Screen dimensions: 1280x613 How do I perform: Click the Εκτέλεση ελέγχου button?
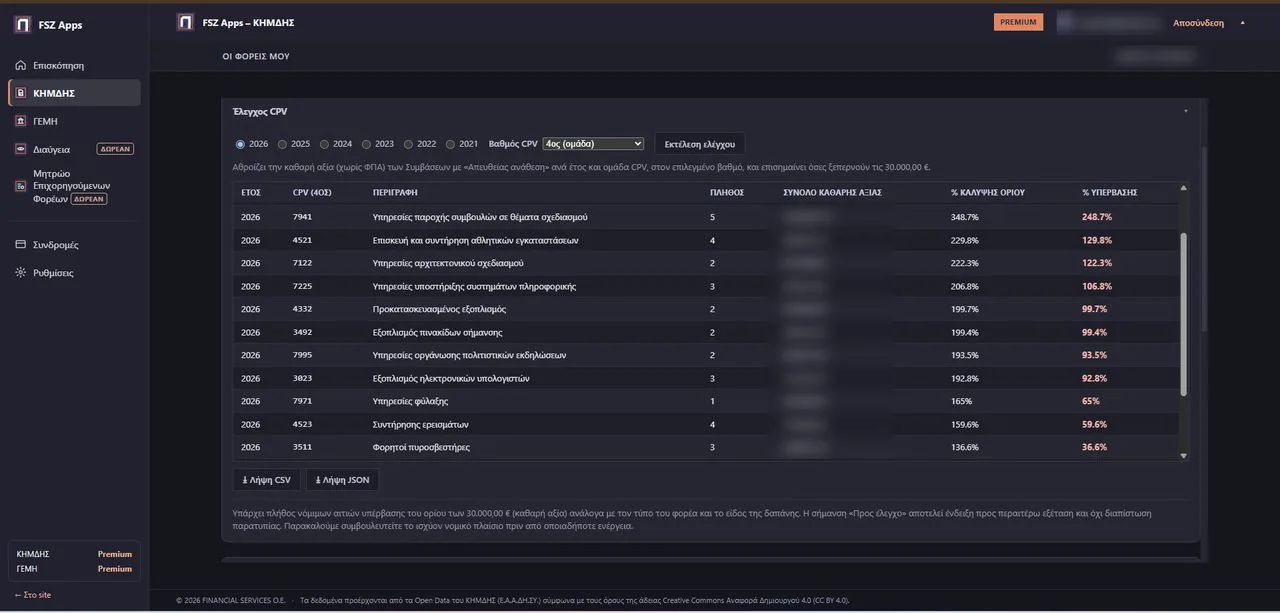[700, 144]
